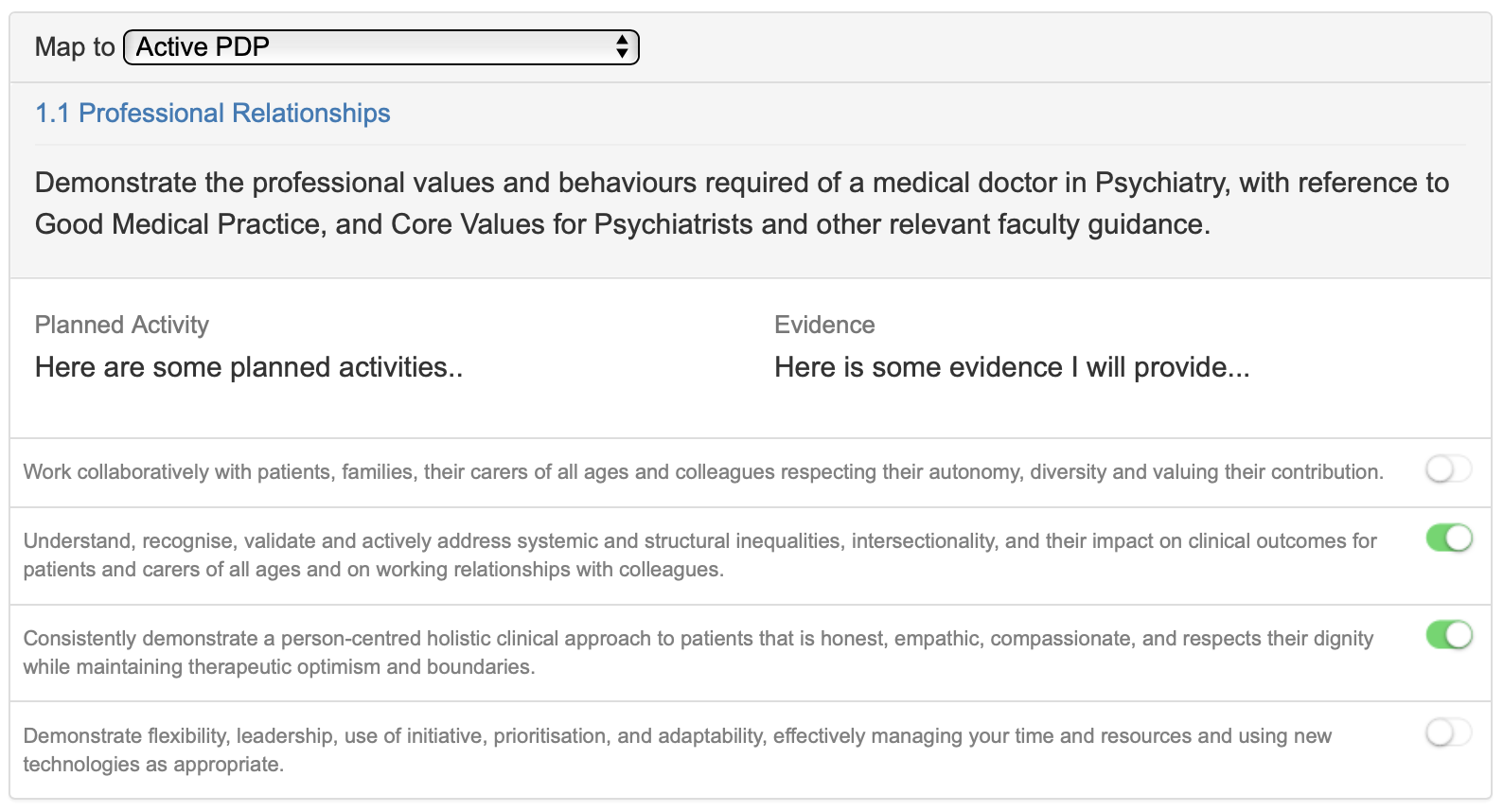
Task: Click the 'Map to' label
Action: (75, 47)
